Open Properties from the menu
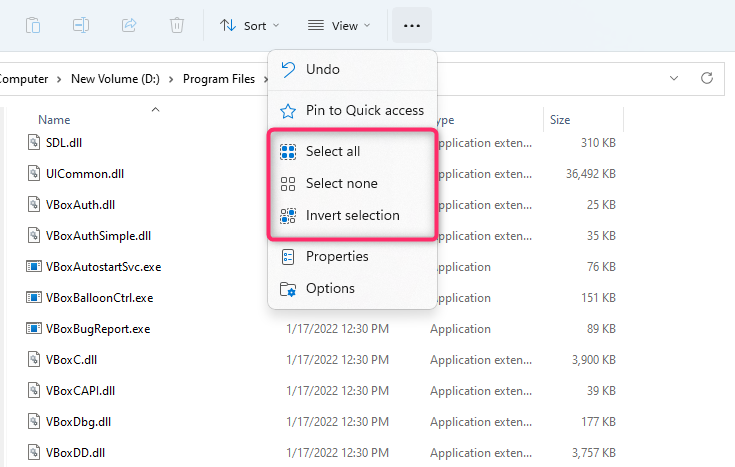Viewport: 735px width, 467px height. point(337,256)
